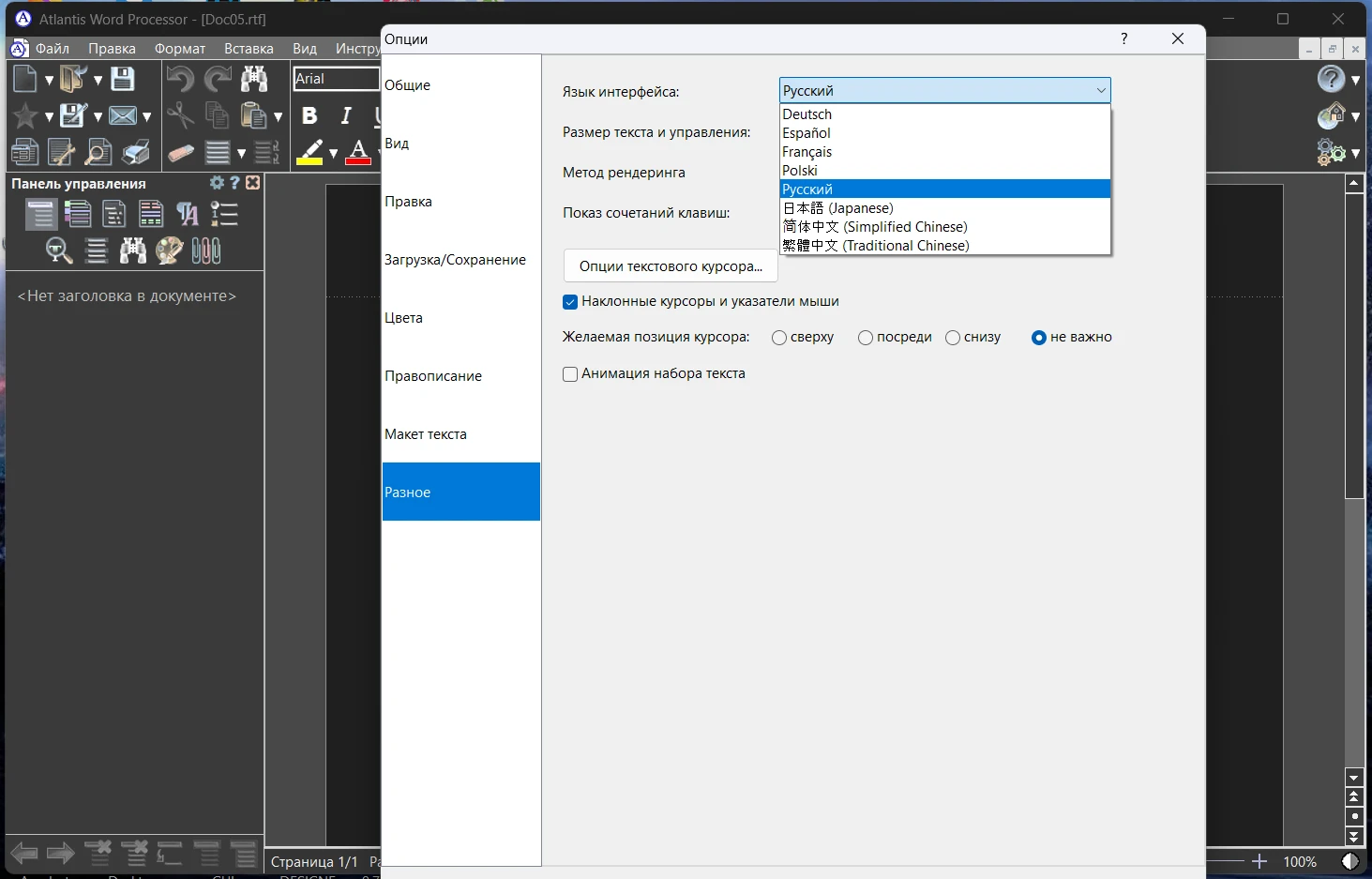Click the Arial font name field

[335, 79]
